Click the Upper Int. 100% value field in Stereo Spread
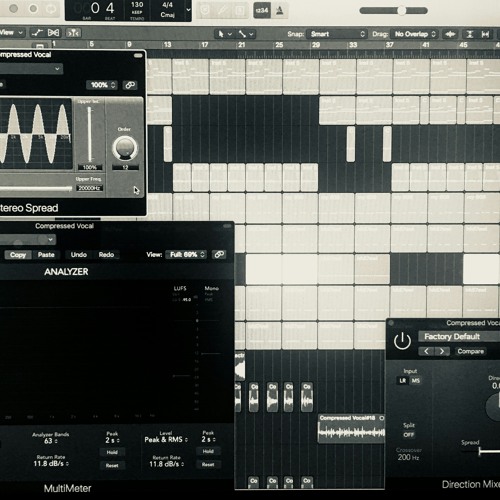Image resolution: width=500 pixels, height=500 pixels. pyautogui.click(x=89, y=167)
